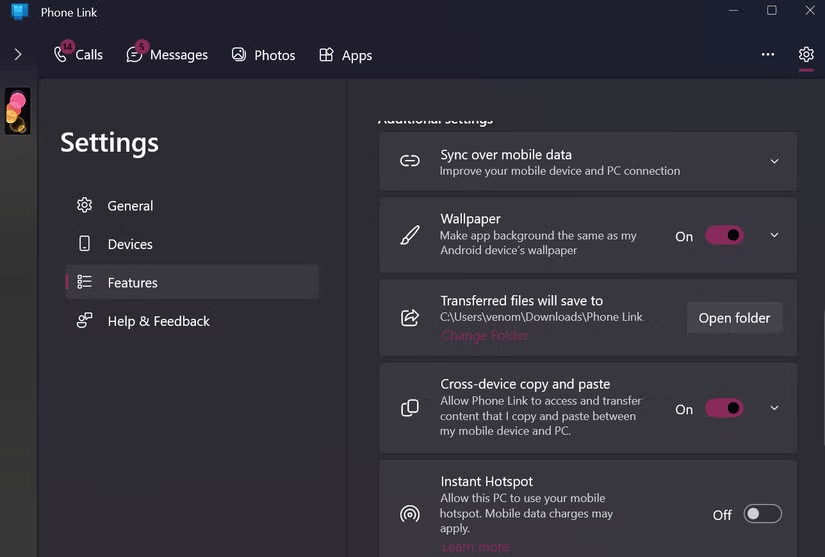The image size is (825, 557).
Task: Switch to the Messages tab
Action: 168,55
